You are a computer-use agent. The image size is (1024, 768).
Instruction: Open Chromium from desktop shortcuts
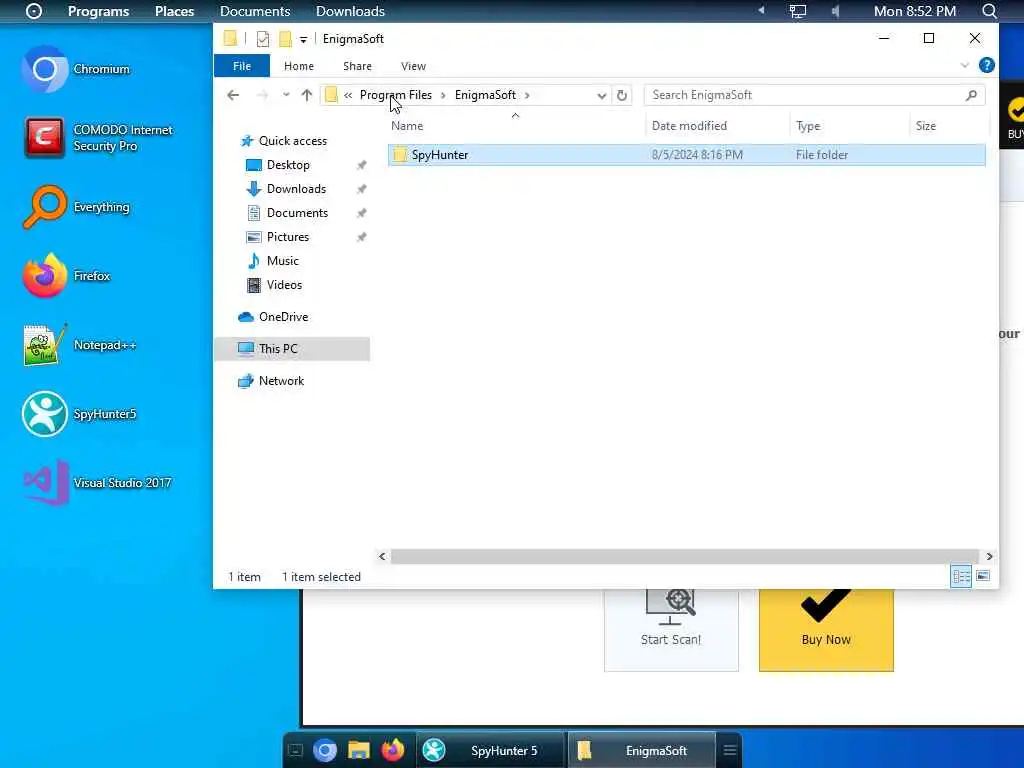pos(44,69)
